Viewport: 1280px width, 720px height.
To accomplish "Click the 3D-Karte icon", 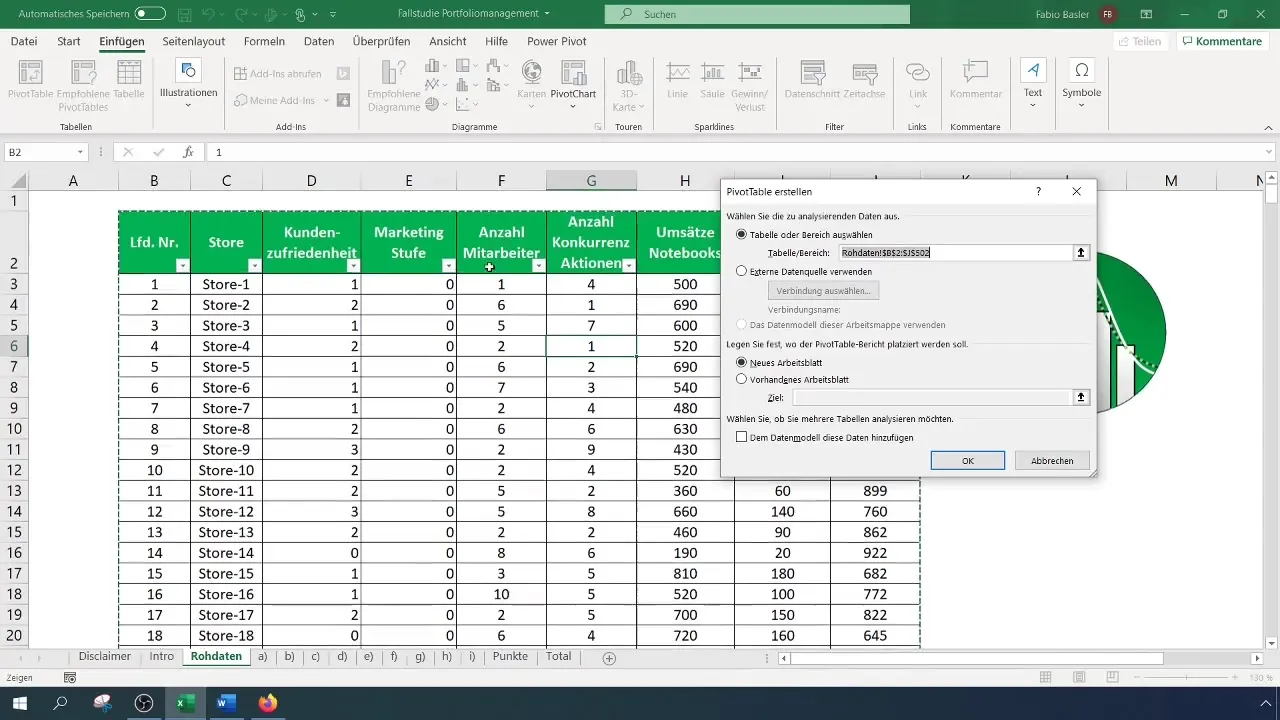I will 628,84.
